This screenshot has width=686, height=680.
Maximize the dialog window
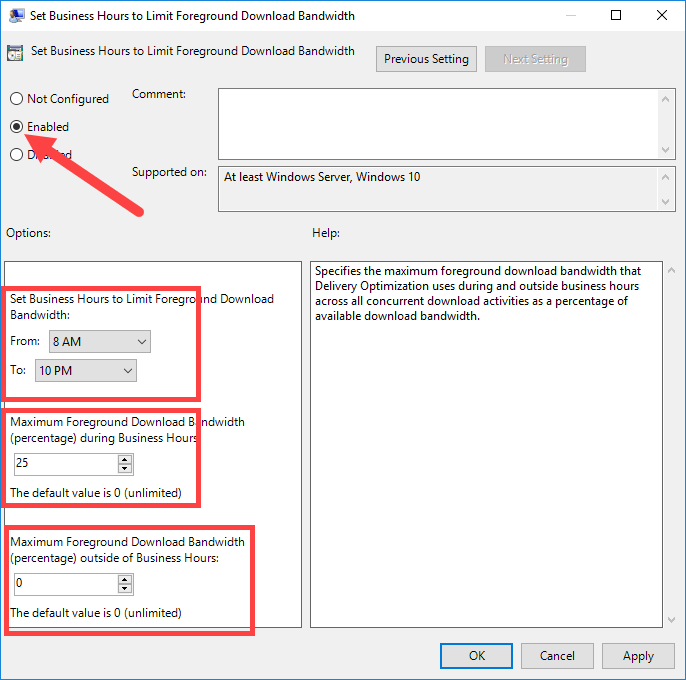tap(616, 15)
